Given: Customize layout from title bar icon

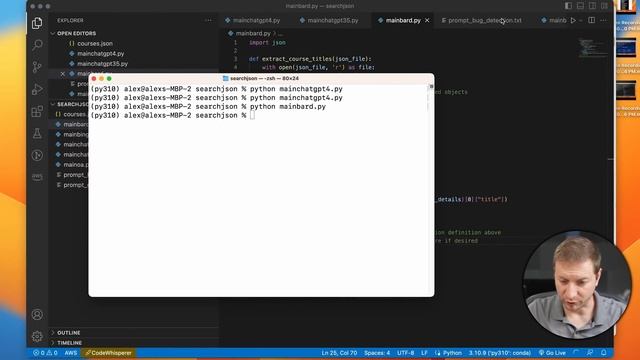Looking at the screenshot, I should (604, 6).
